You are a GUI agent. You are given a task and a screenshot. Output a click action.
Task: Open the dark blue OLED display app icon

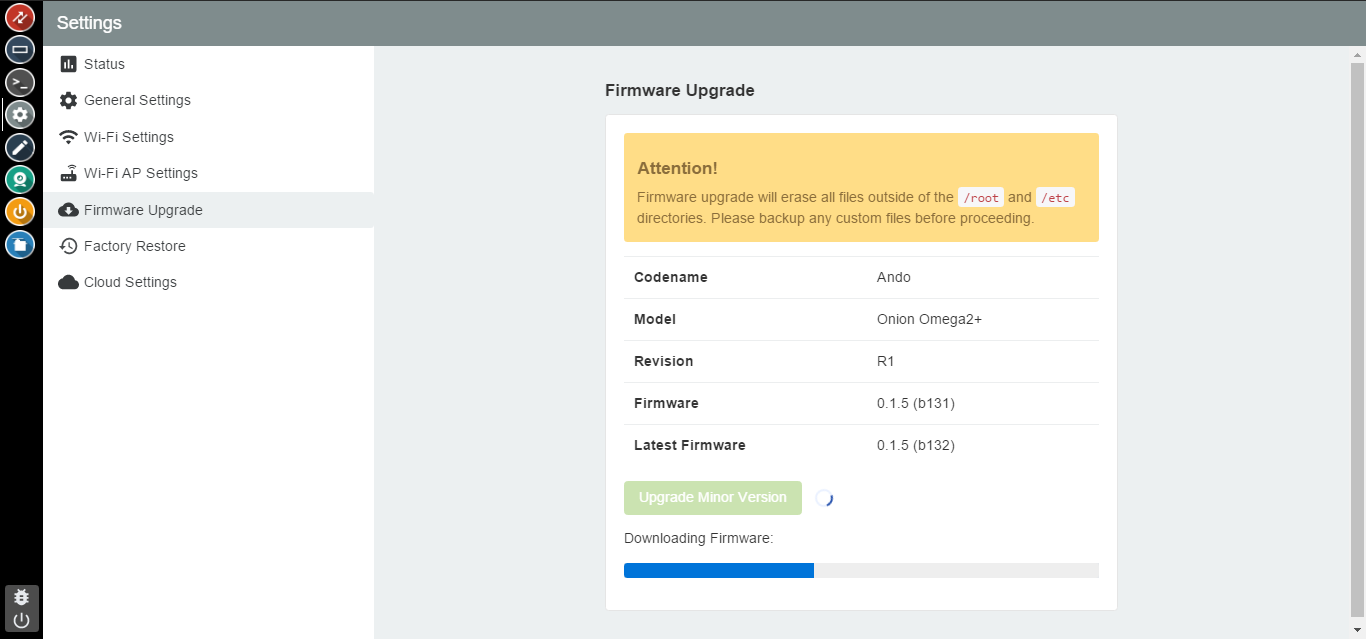click(x=20, y=49)
